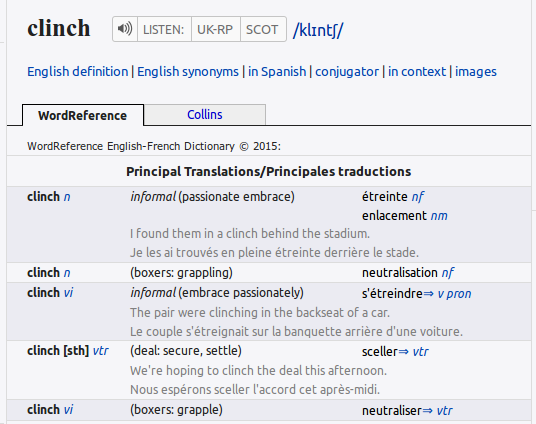
Task: Click the 'clinch [sth]' entry term
Action: 58,351
